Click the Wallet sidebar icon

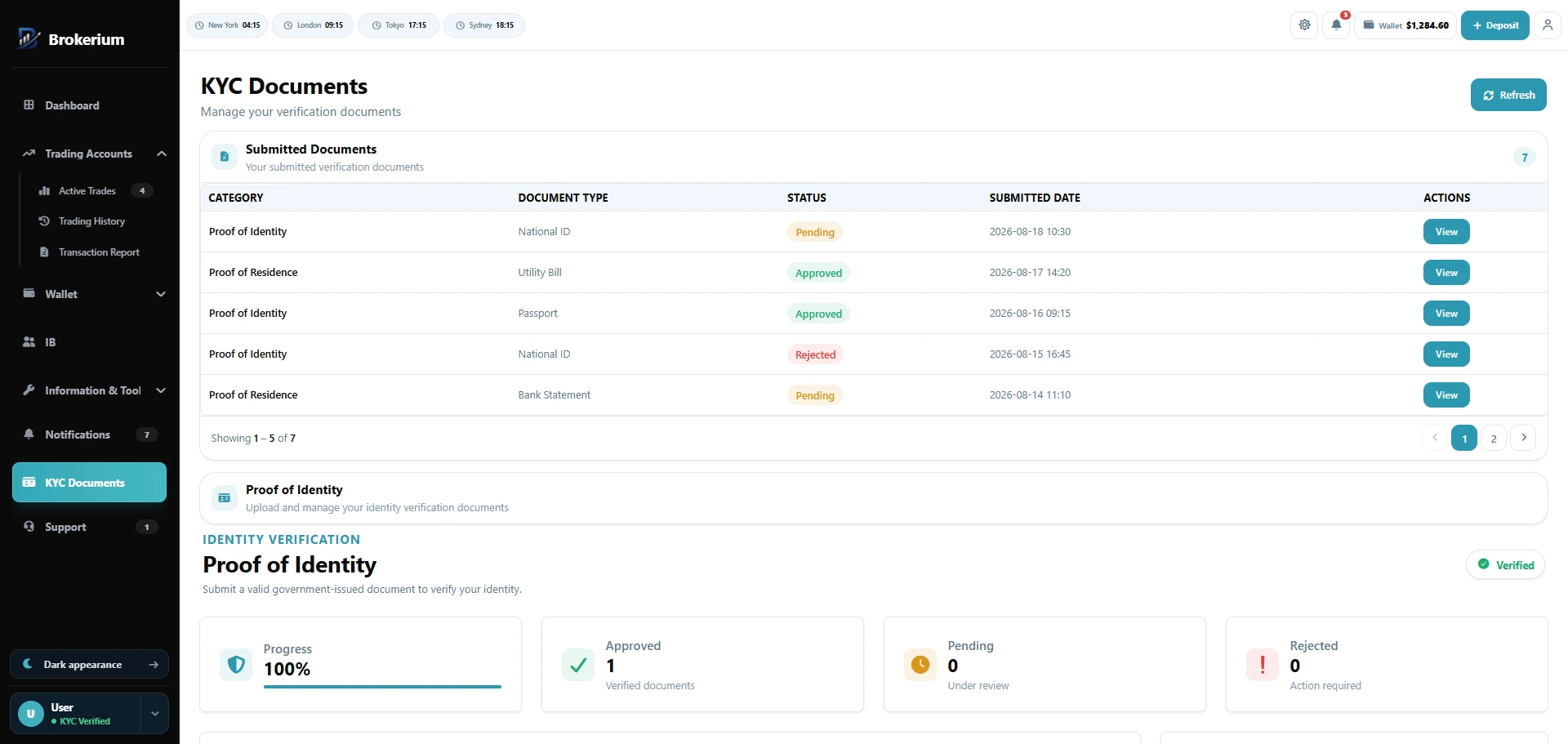(x=29, y=294)
